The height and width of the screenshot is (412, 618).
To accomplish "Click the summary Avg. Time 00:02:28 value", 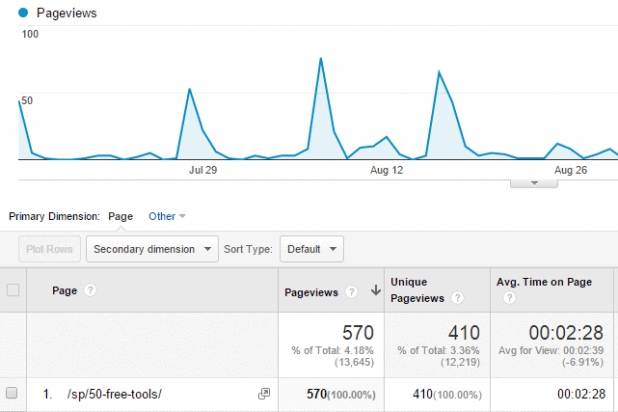I will pos(566,333).
